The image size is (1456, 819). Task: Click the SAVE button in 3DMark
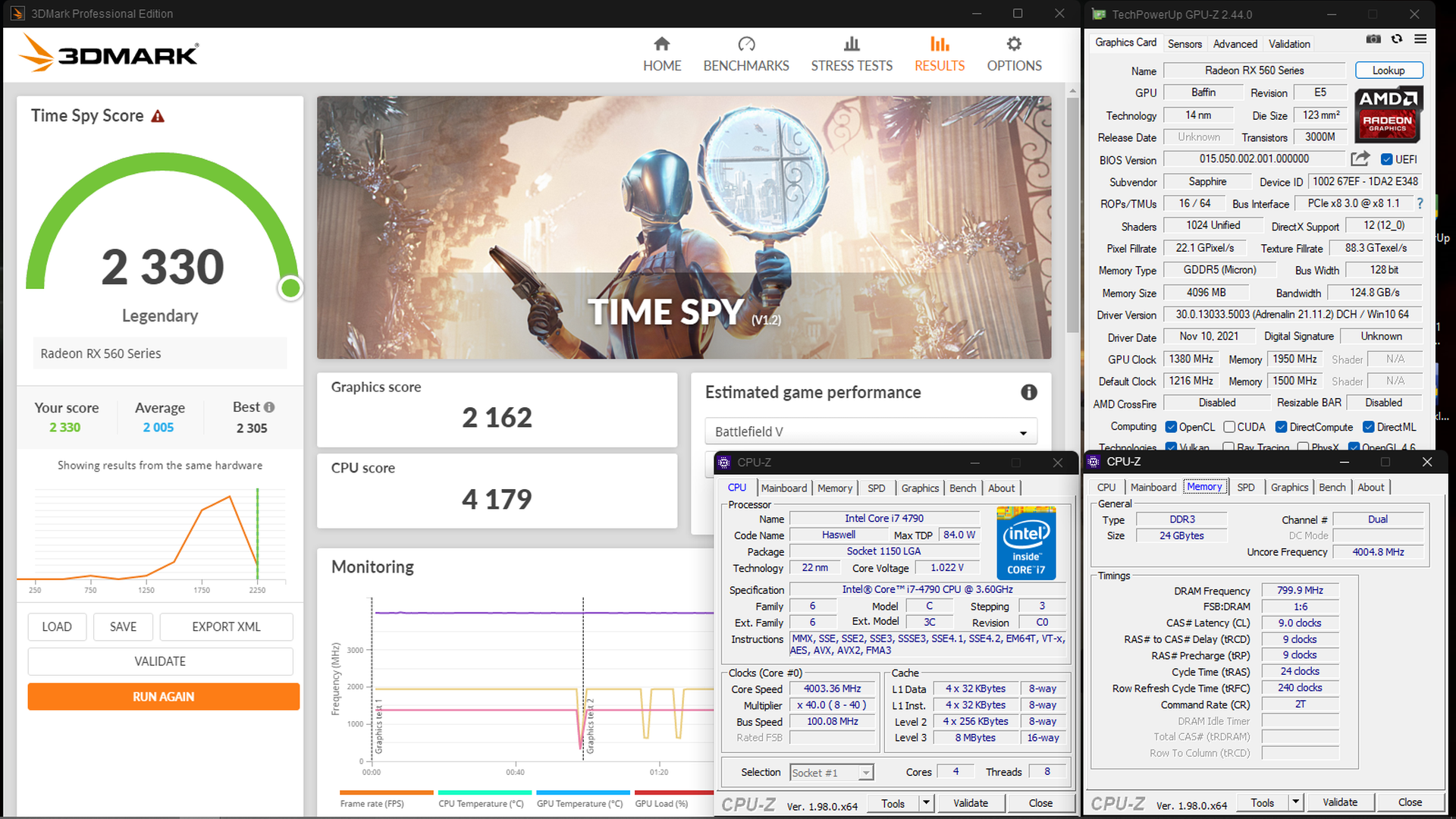click(x=123, y=626)
